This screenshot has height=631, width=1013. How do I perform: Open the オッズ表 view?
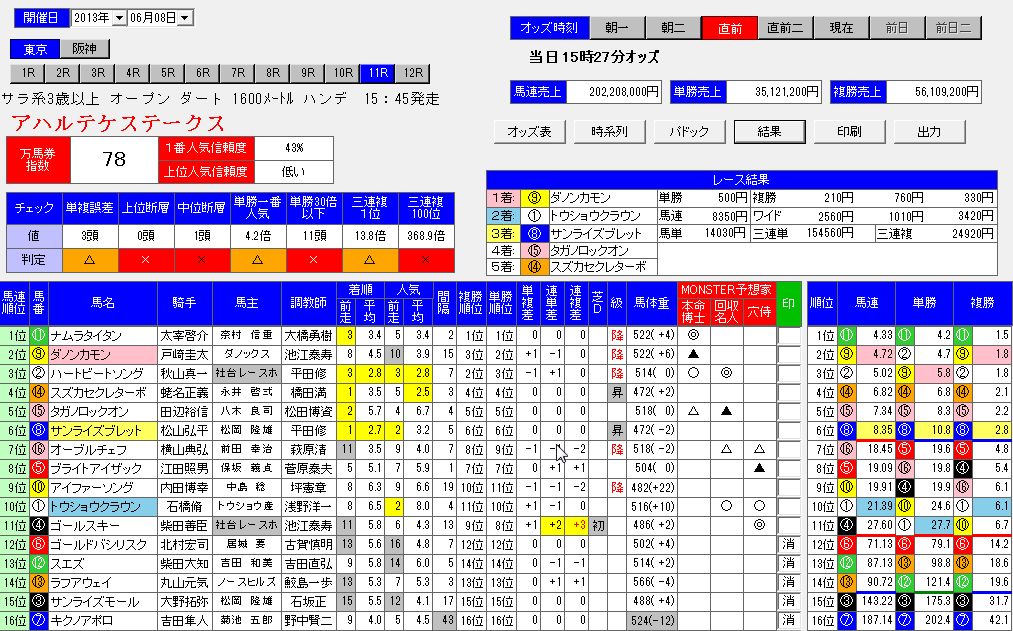(530, 132)
